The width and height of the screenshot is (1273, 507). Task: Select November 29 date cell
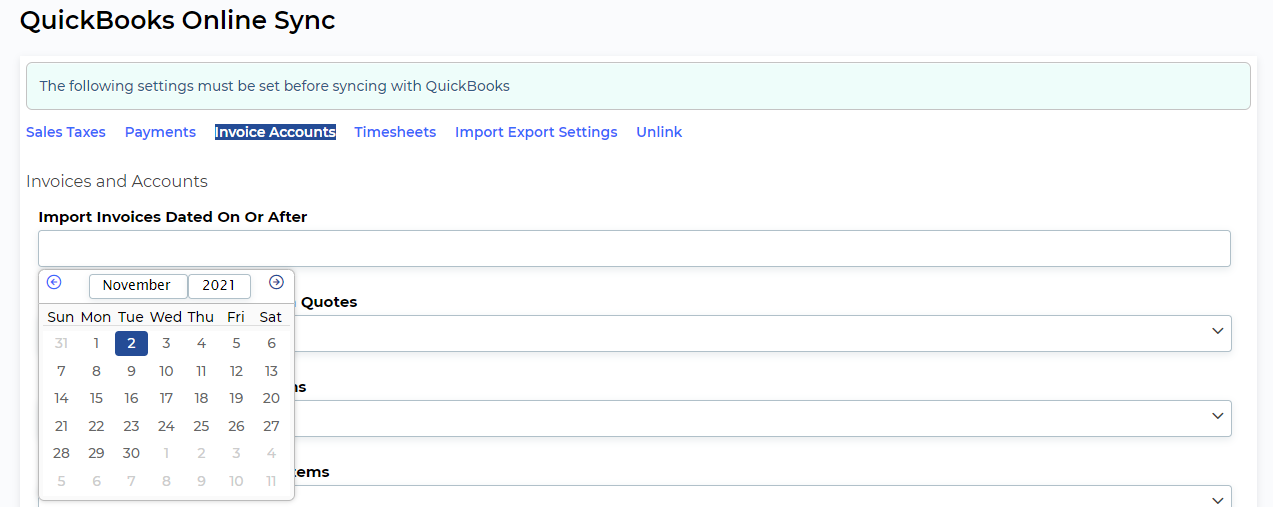tap(96, 453)
